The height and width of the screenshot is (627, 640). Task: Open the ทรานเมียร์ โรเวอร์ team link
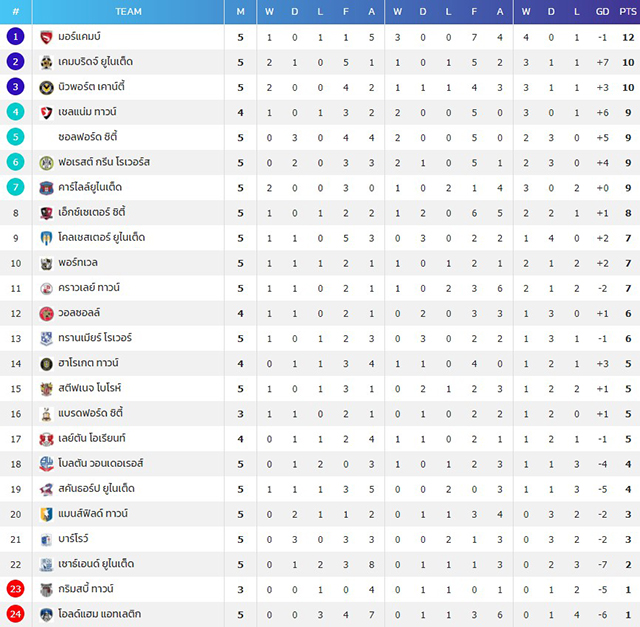coord(95,338)
